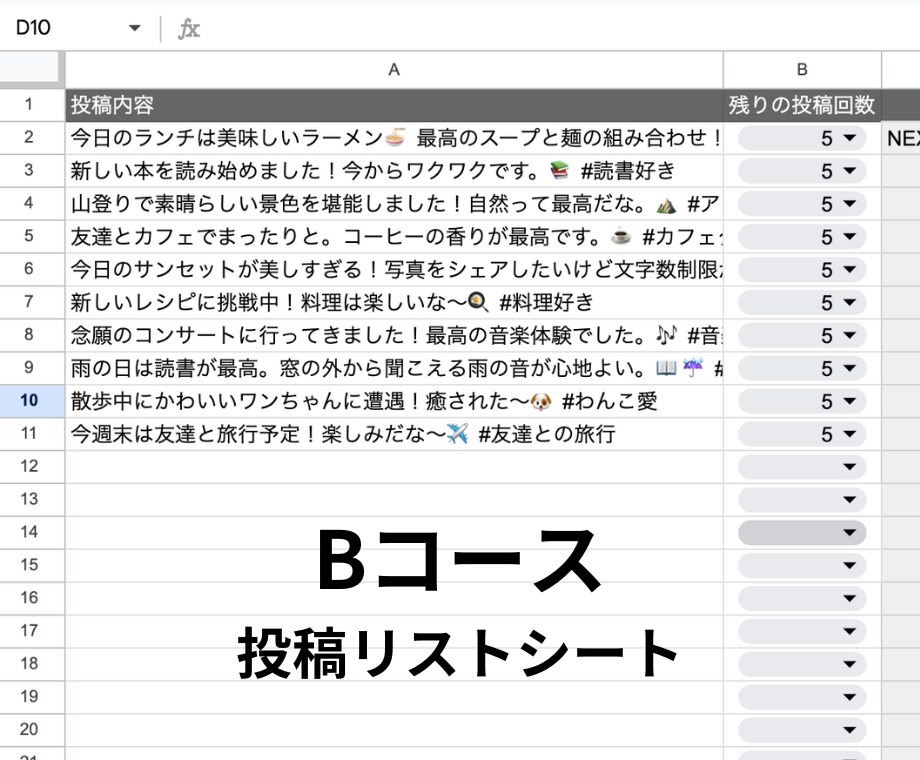The image size is (920, 760).
Task: Open the empty dropdown in row 16
Action: pyautogui.click(x=801, y=598)
